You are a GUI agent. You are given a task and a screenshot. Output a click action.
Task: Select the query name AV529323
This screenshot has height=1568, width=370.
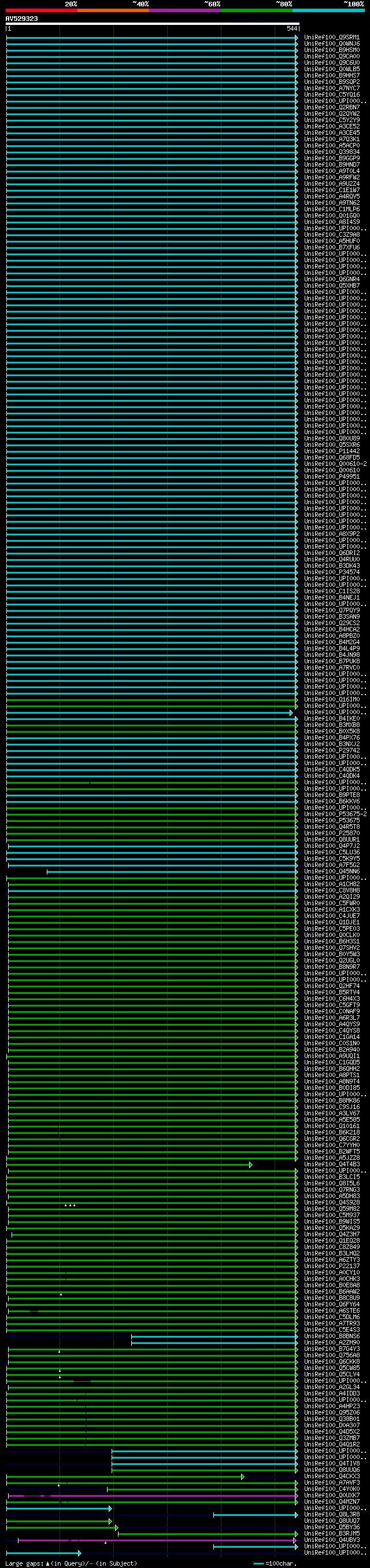coord(21,19)
